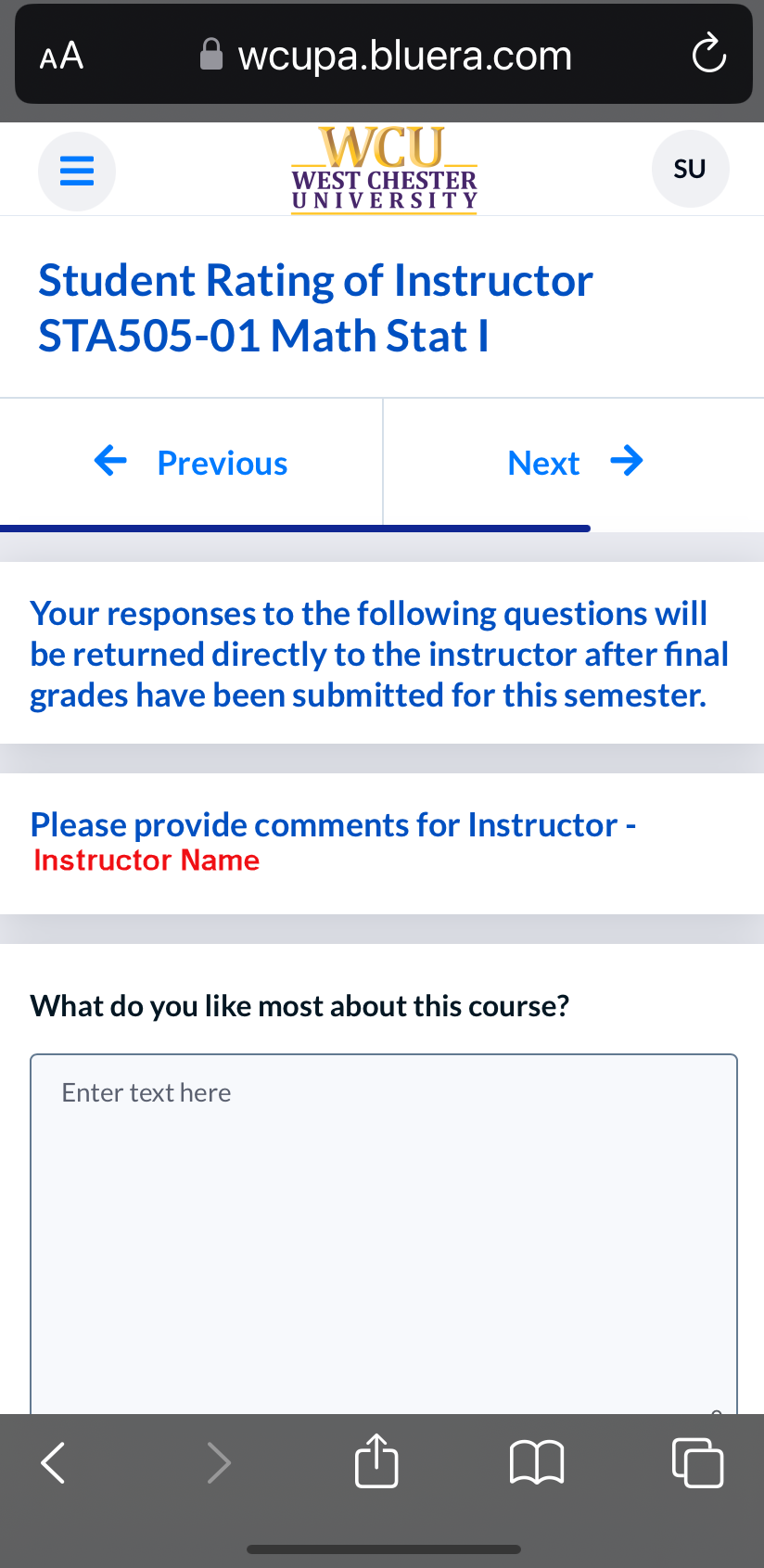Viewport: 764px width, 1568px height.
Task: Tap the Safari share icon
Action: point(376,1461)
